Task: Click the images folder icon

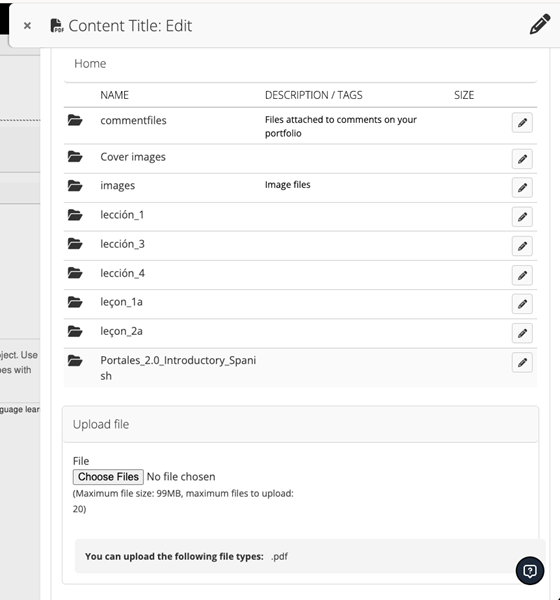Action: click(x=75, y=186)
